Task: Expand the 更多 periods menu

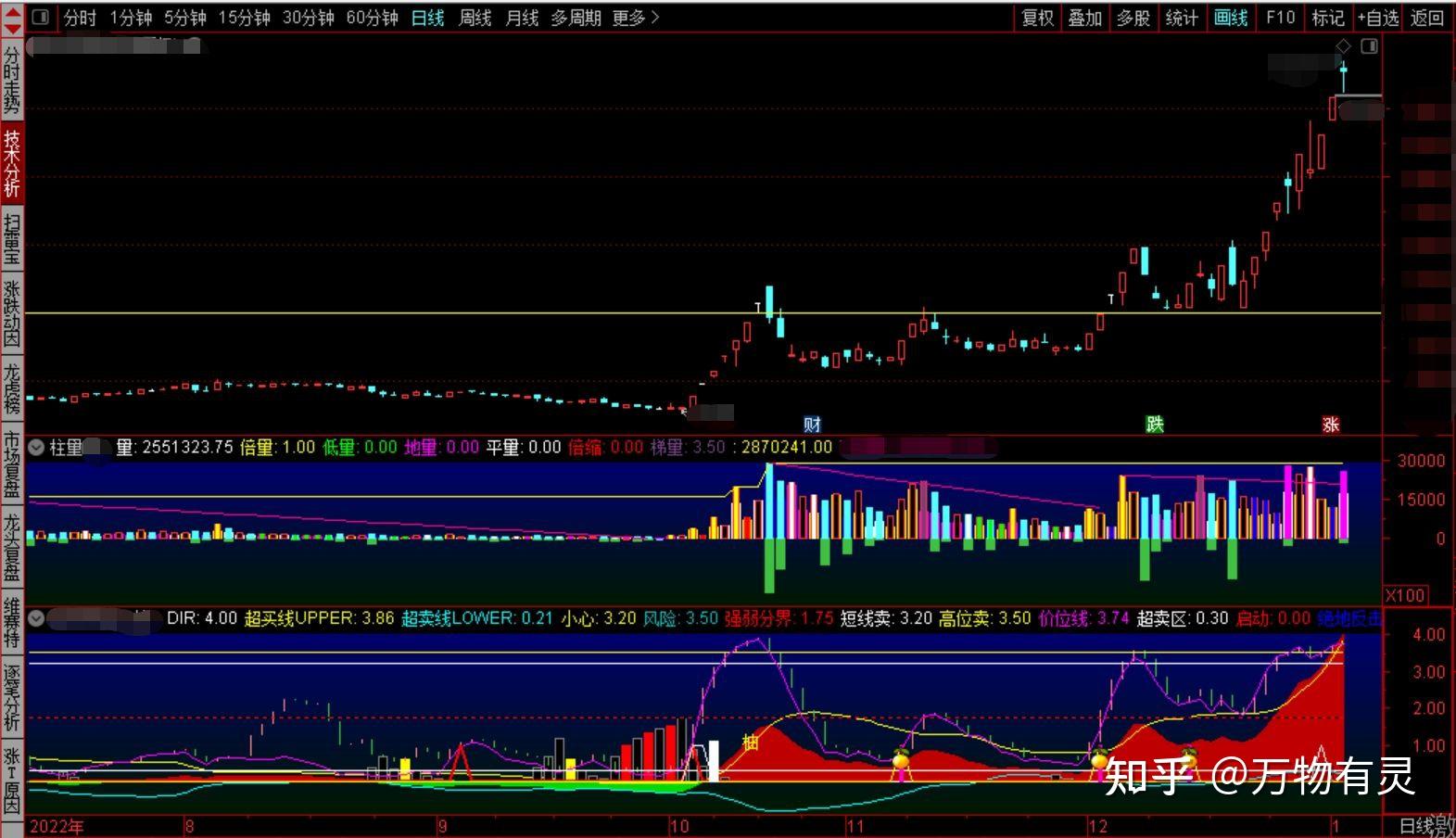Action: (x=636, y=18)
